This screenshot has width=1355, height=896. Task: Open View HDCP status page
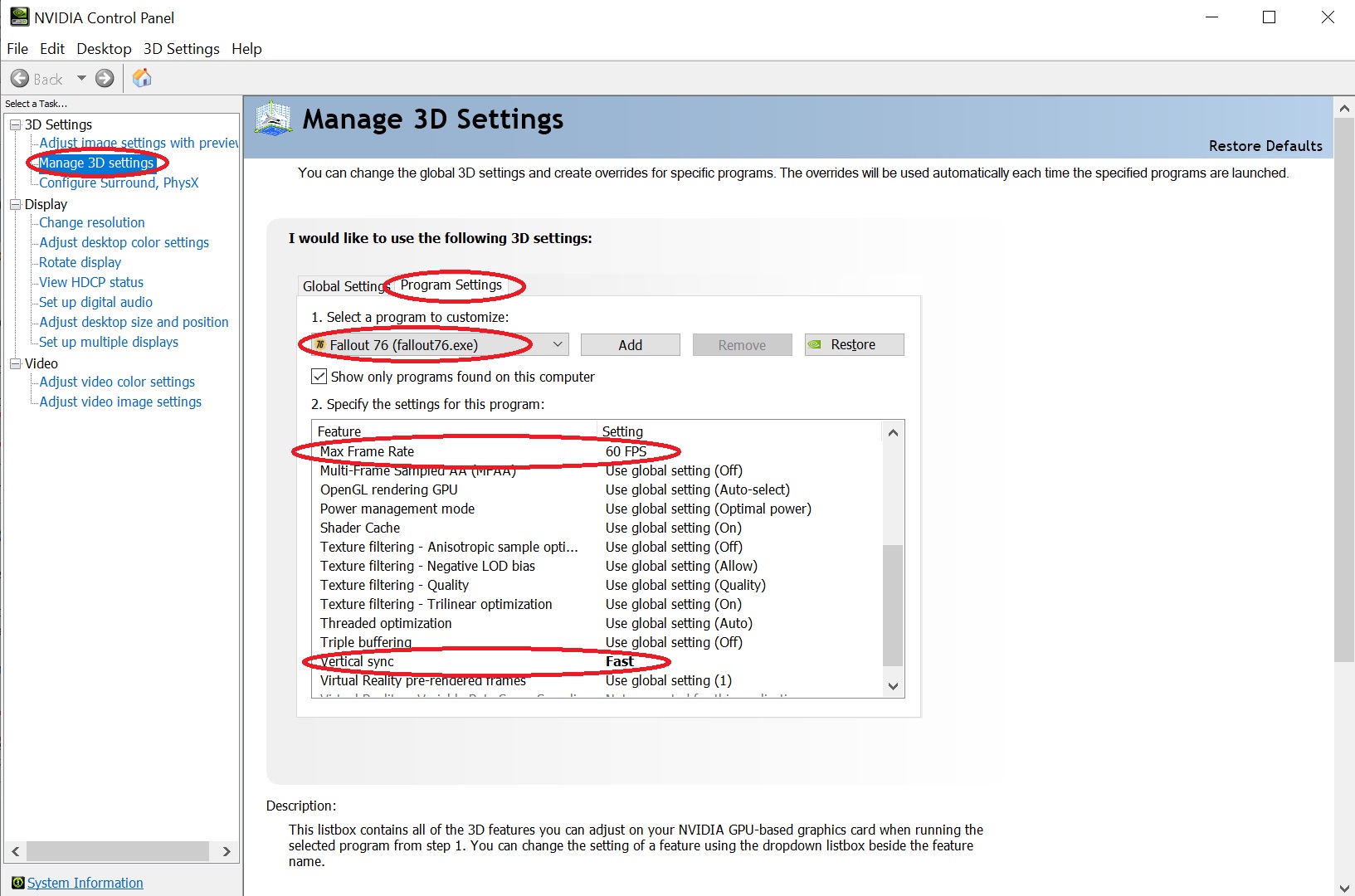[91, 282]
